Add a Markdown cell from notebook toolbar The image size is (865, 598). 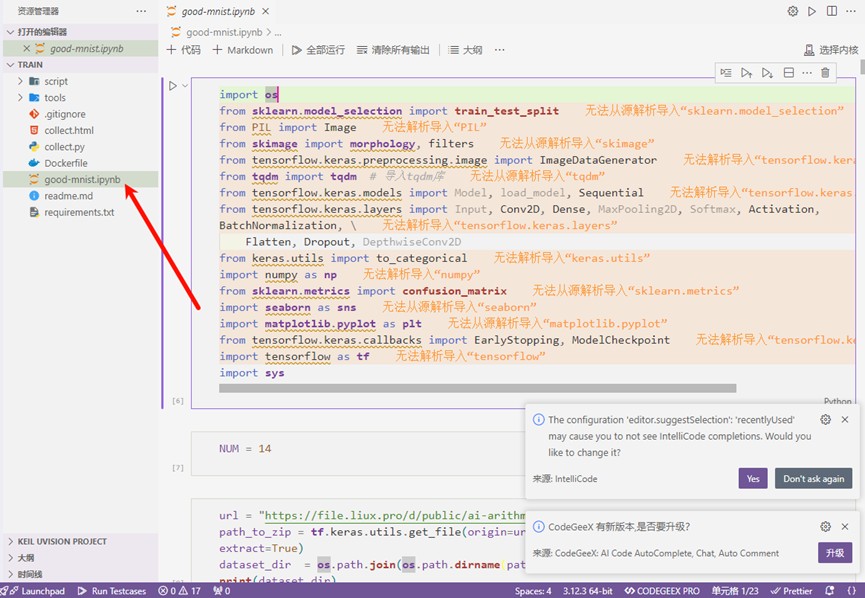pos(243,50)
